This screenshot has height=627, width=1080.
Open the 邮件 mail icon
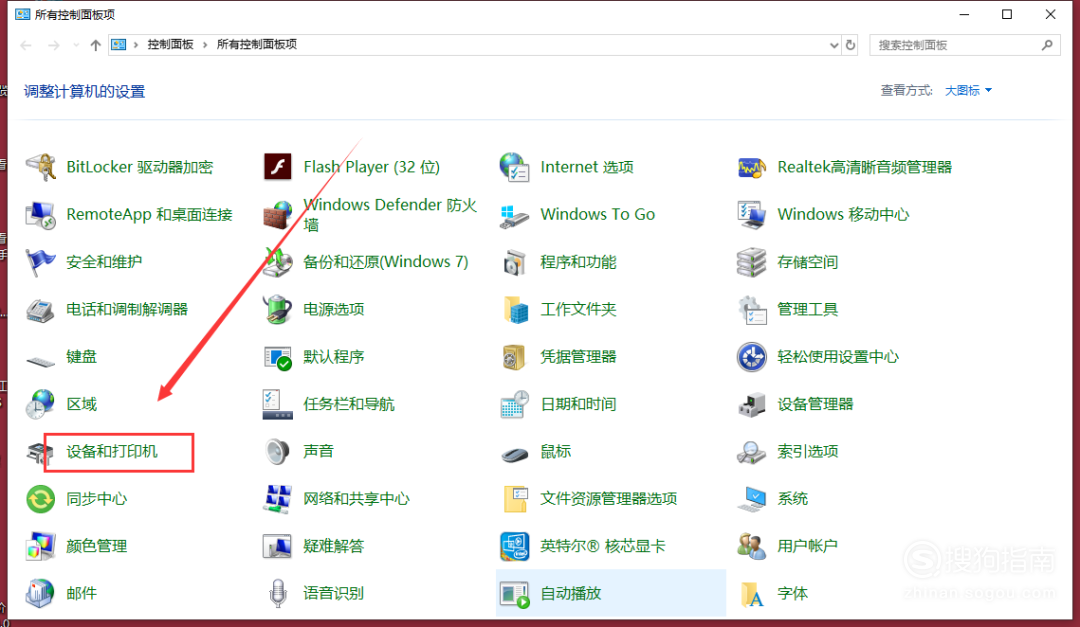(41, 593)
